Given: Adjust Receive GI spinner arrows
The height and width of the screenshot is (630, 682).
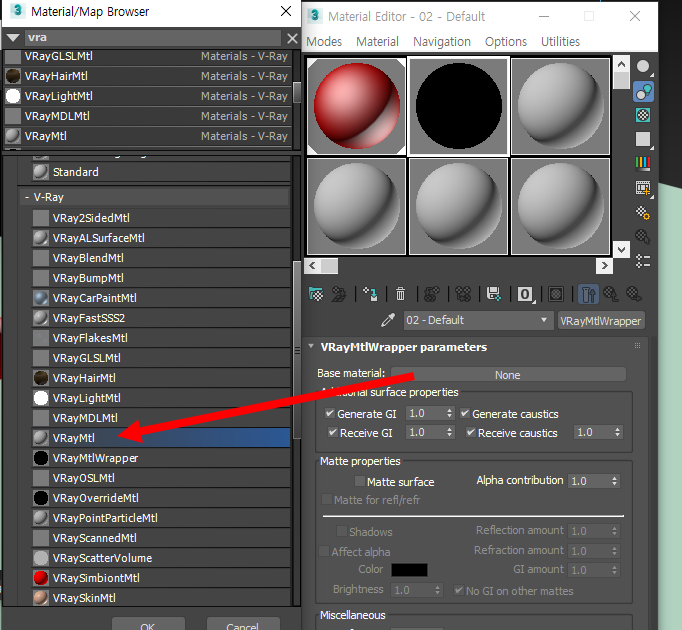Looking at the screenshot, I should (x=449, y=432).
